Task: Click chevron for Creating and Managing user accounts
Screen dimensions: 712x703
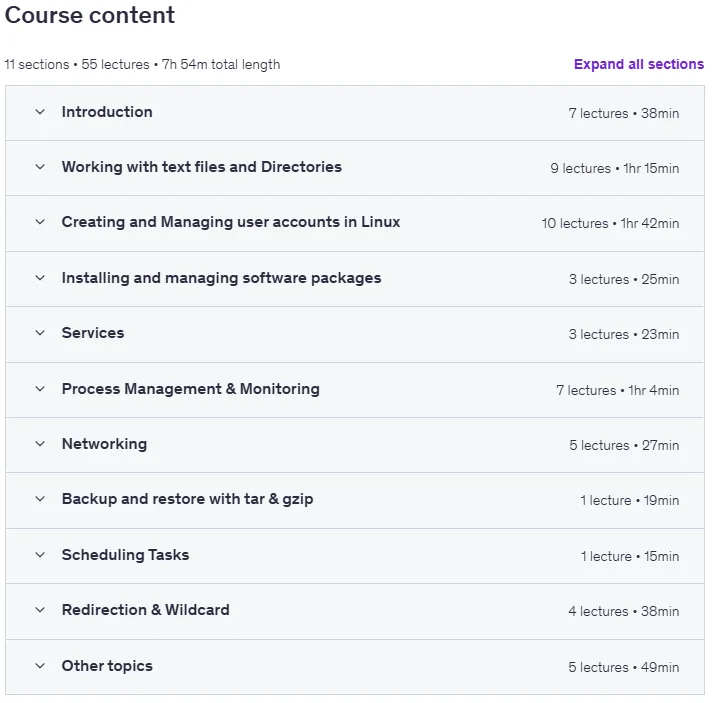Action: coord(40,222)
